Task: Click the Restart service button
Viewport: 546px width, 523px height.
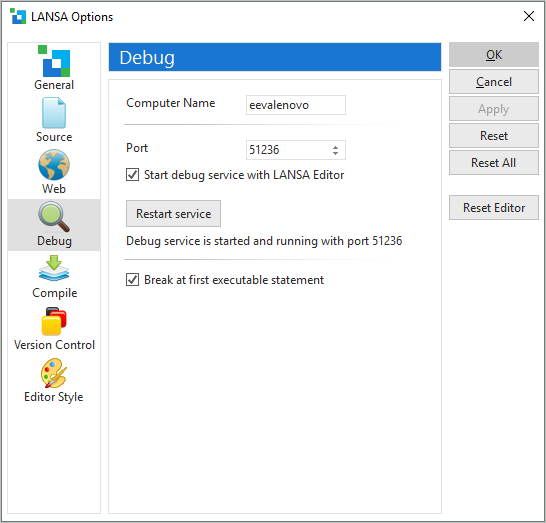Action: [173, 213]
